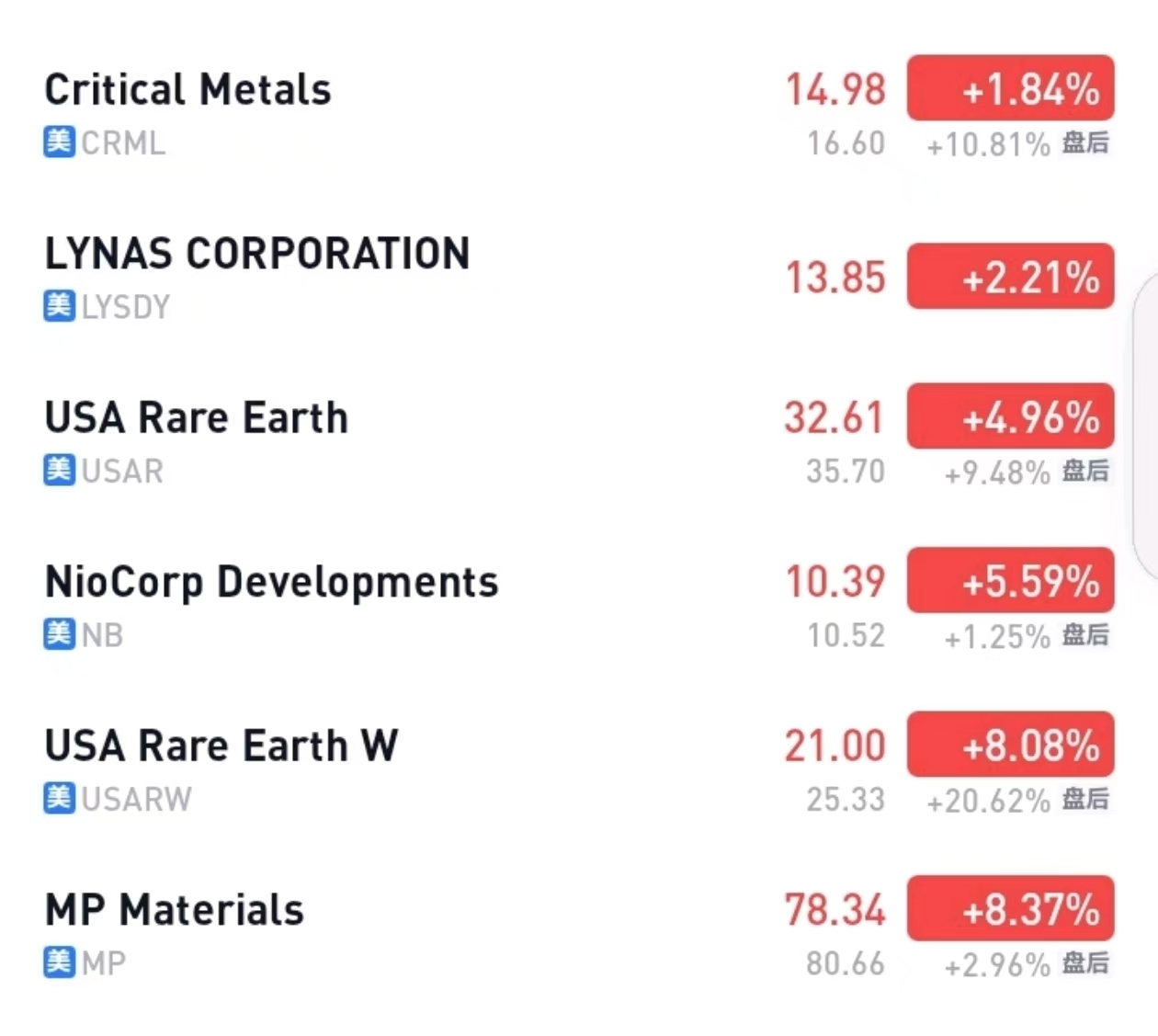
Task: Click the US market icon beside USARW
Action: tap(59, 798)
